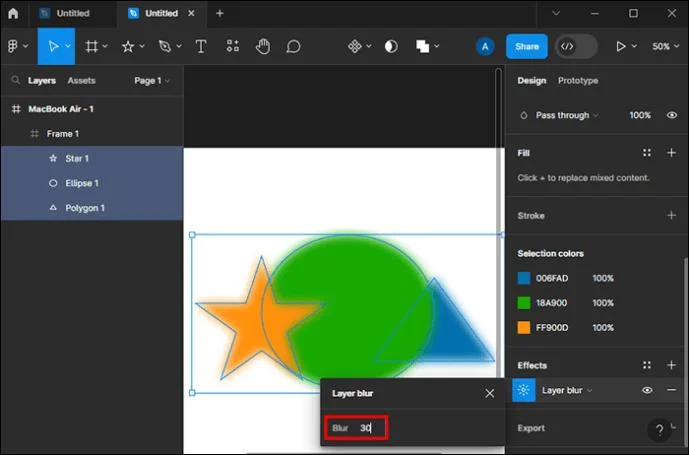Select the Hand tool
This screenshot has width=689, height=455.
pos(263,46)
